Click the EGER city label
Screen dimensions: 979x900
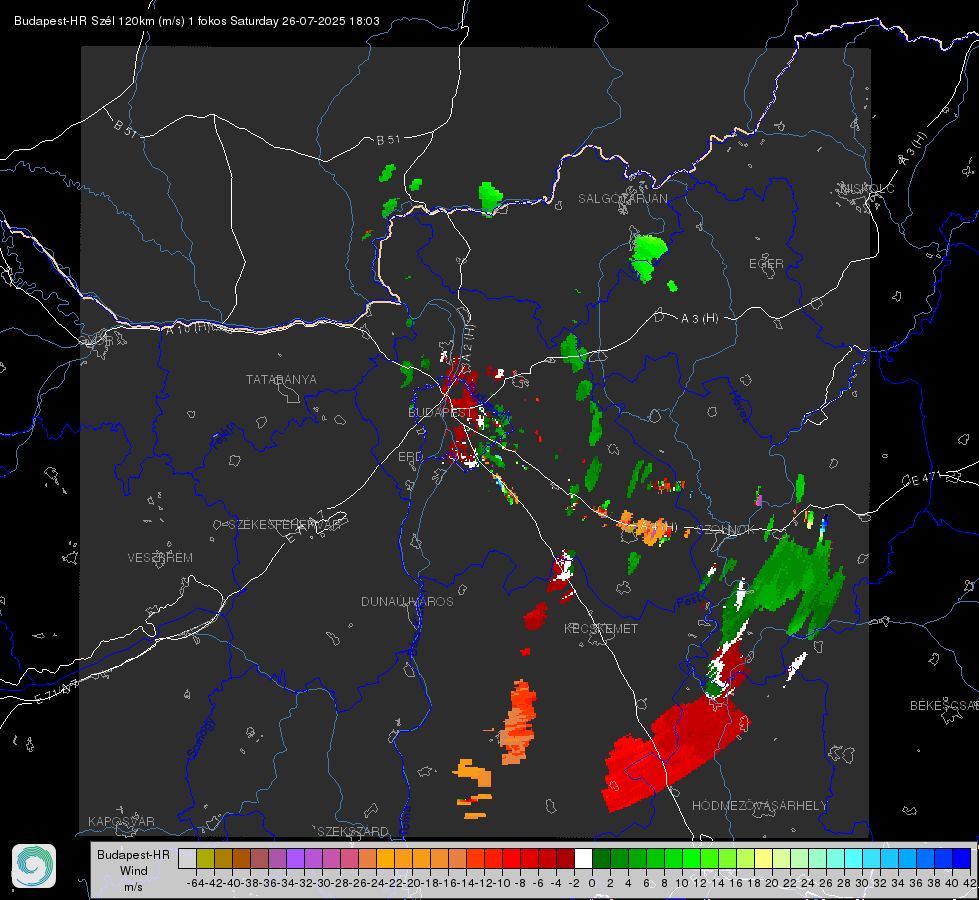tap(766, 264)
